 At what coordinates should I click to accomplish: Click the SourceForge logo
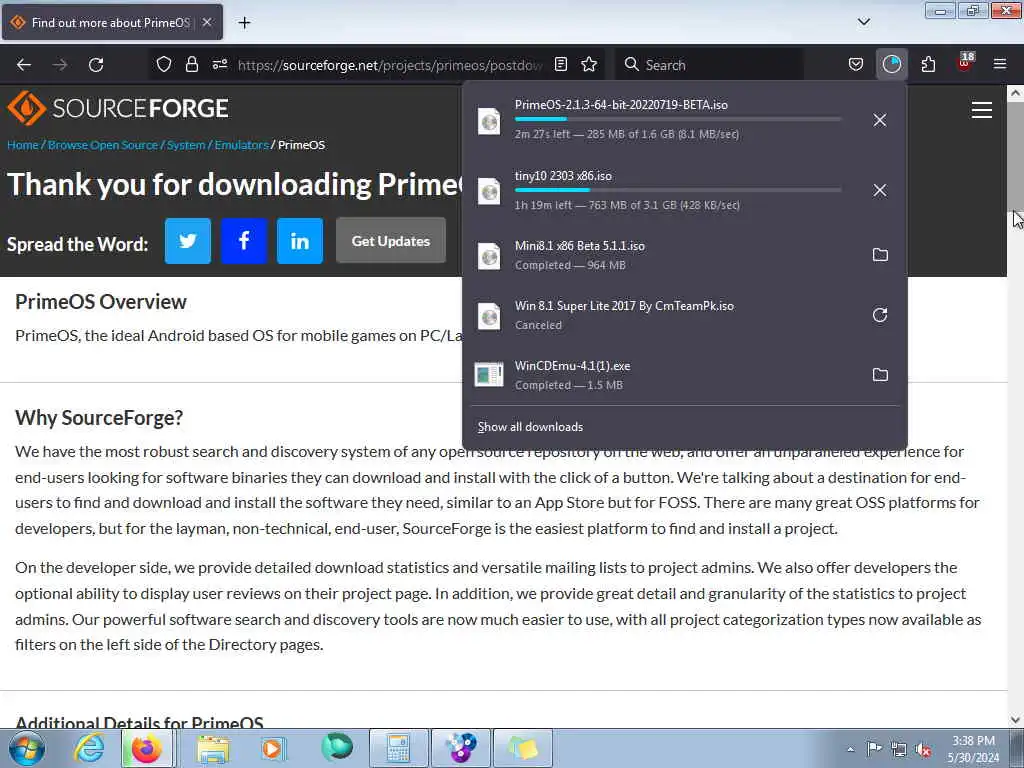118,108
